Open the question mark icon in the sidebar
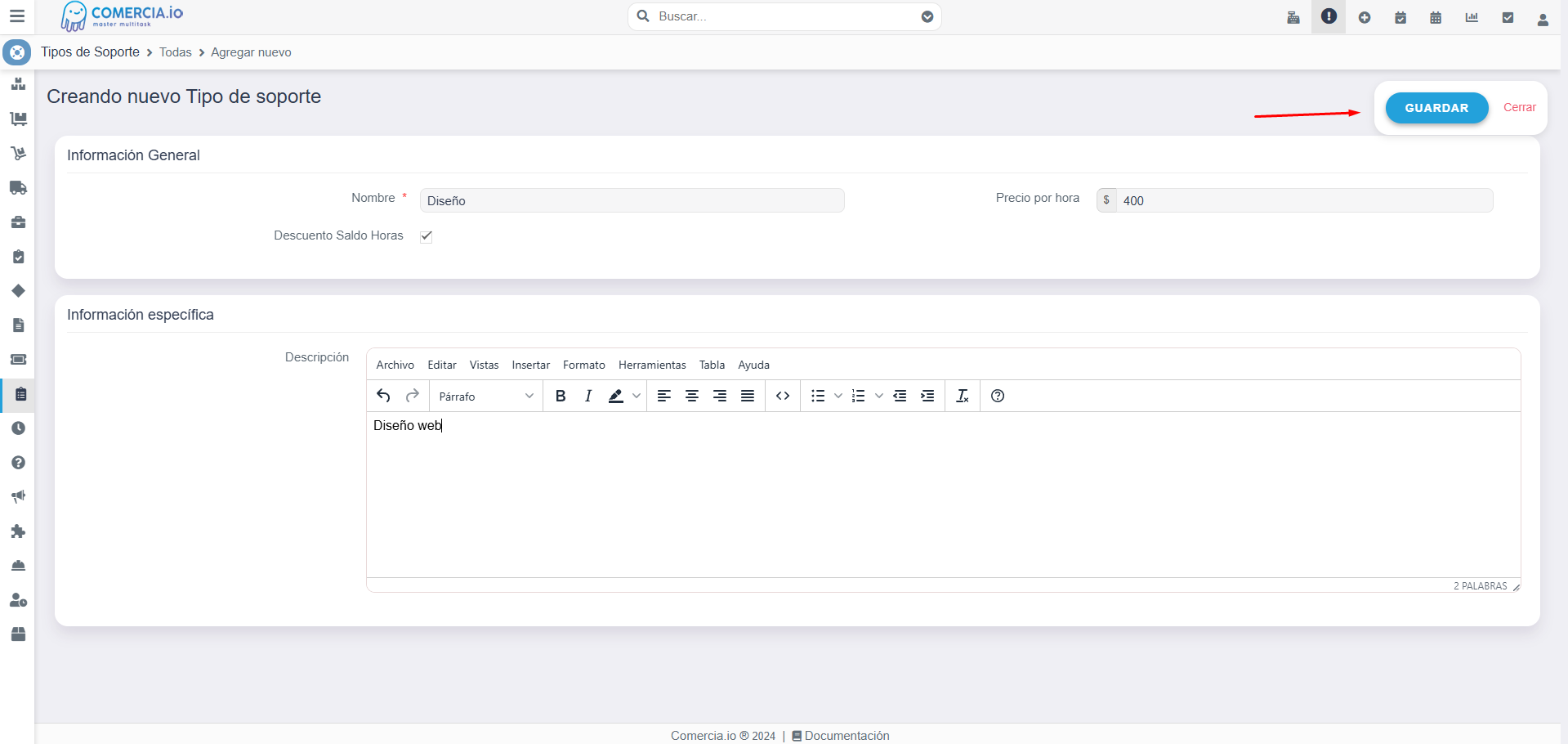The width and height of the screenshot is (1568, 744). 18,463
